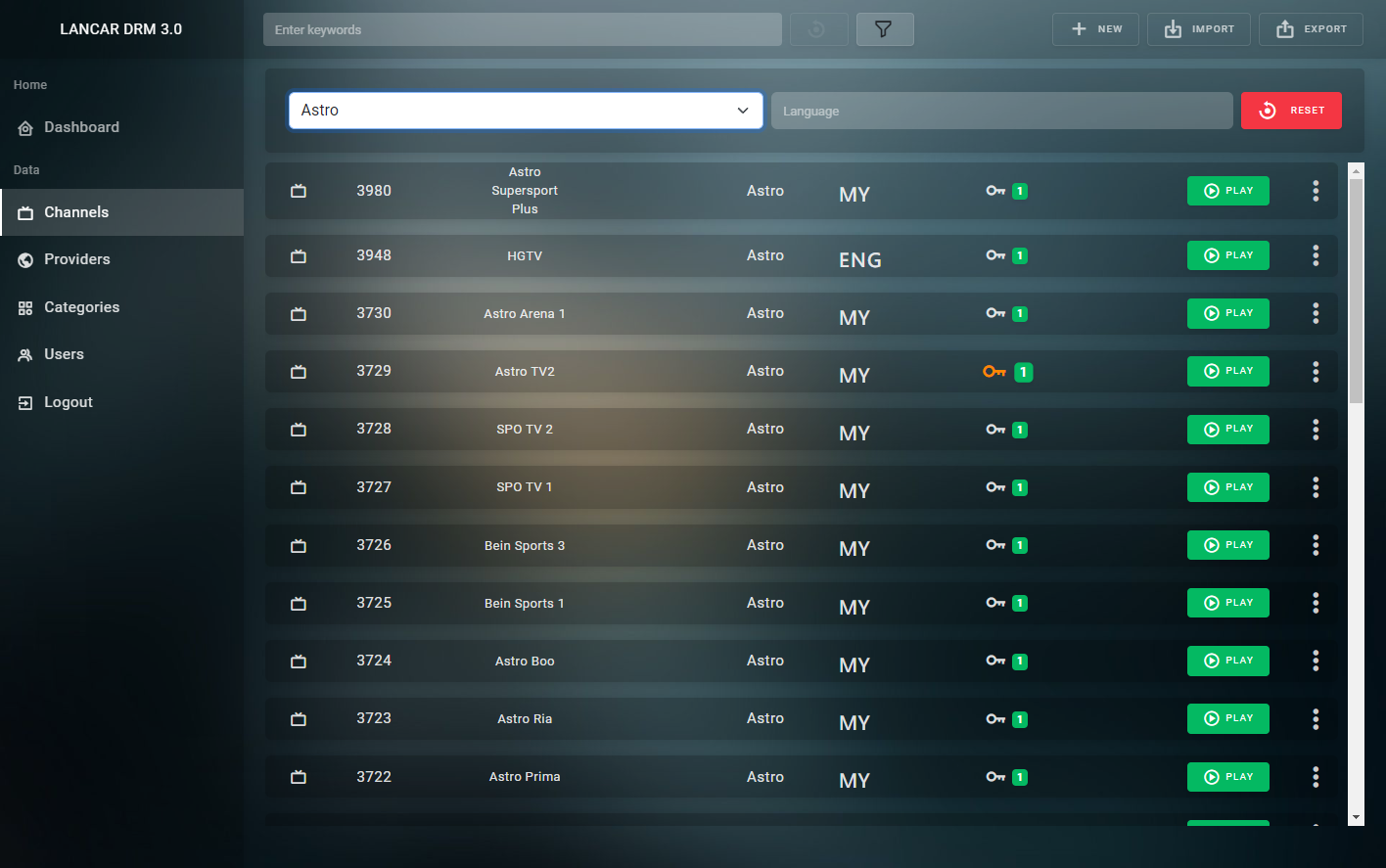Screen dimensions: 1386x868
Task: Click the key icon for Astro Supersport Plus
Action: click(995, 191)
